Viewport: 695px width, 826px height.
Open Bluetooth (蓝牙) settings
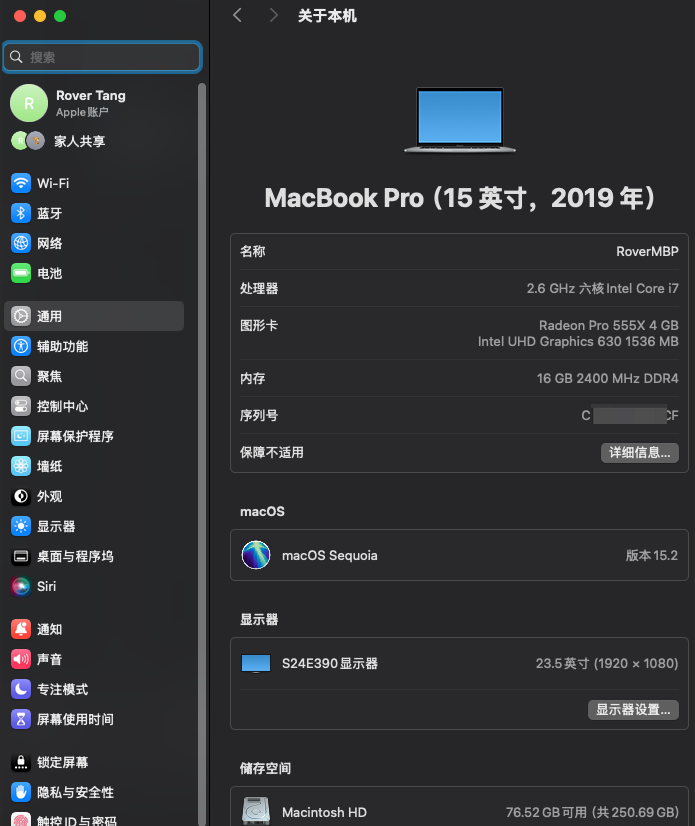pos(94,213)
